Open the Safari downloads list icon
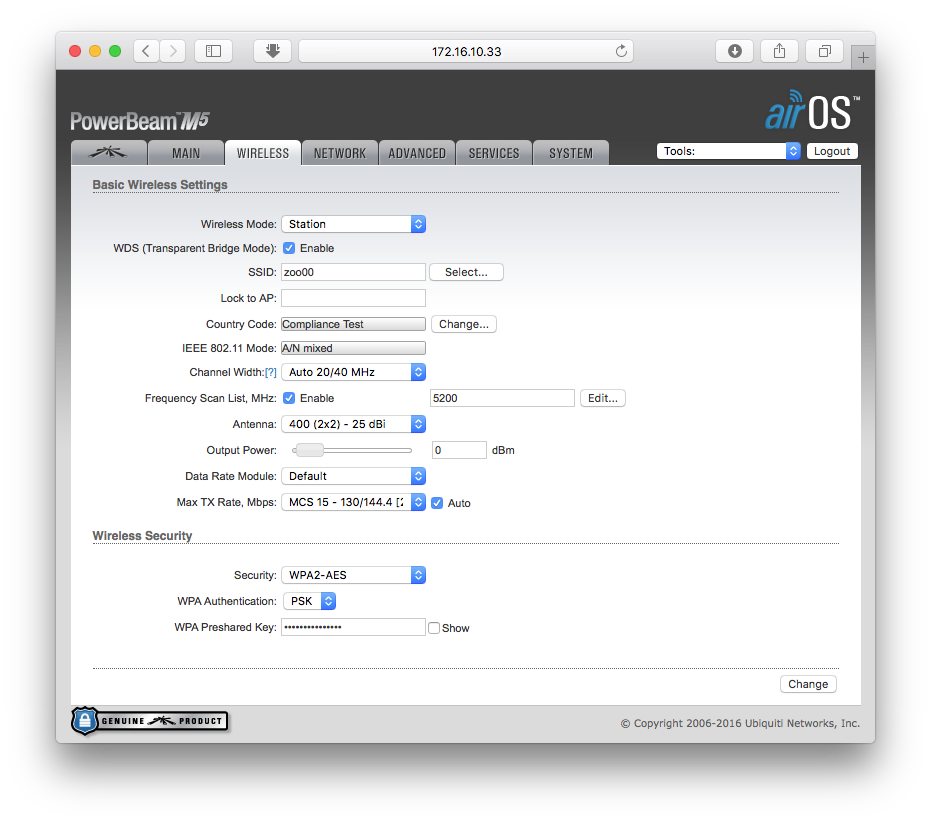 click(x=734, y=51)
